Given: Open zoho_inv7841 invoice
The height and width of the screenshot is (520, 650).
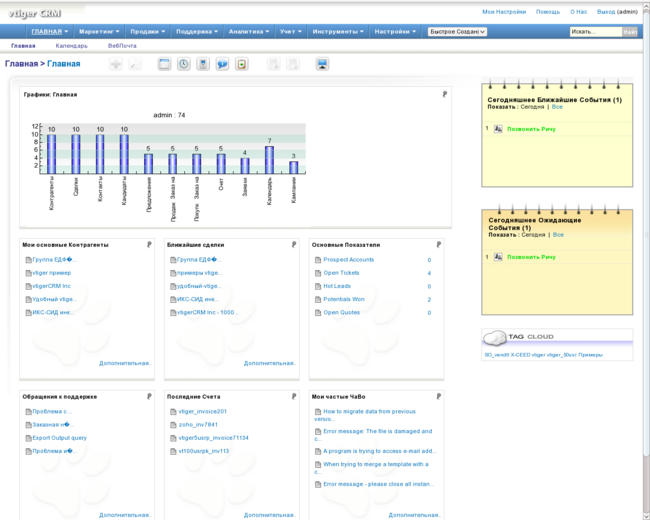Looking at the screenshot, I should 198,425.
